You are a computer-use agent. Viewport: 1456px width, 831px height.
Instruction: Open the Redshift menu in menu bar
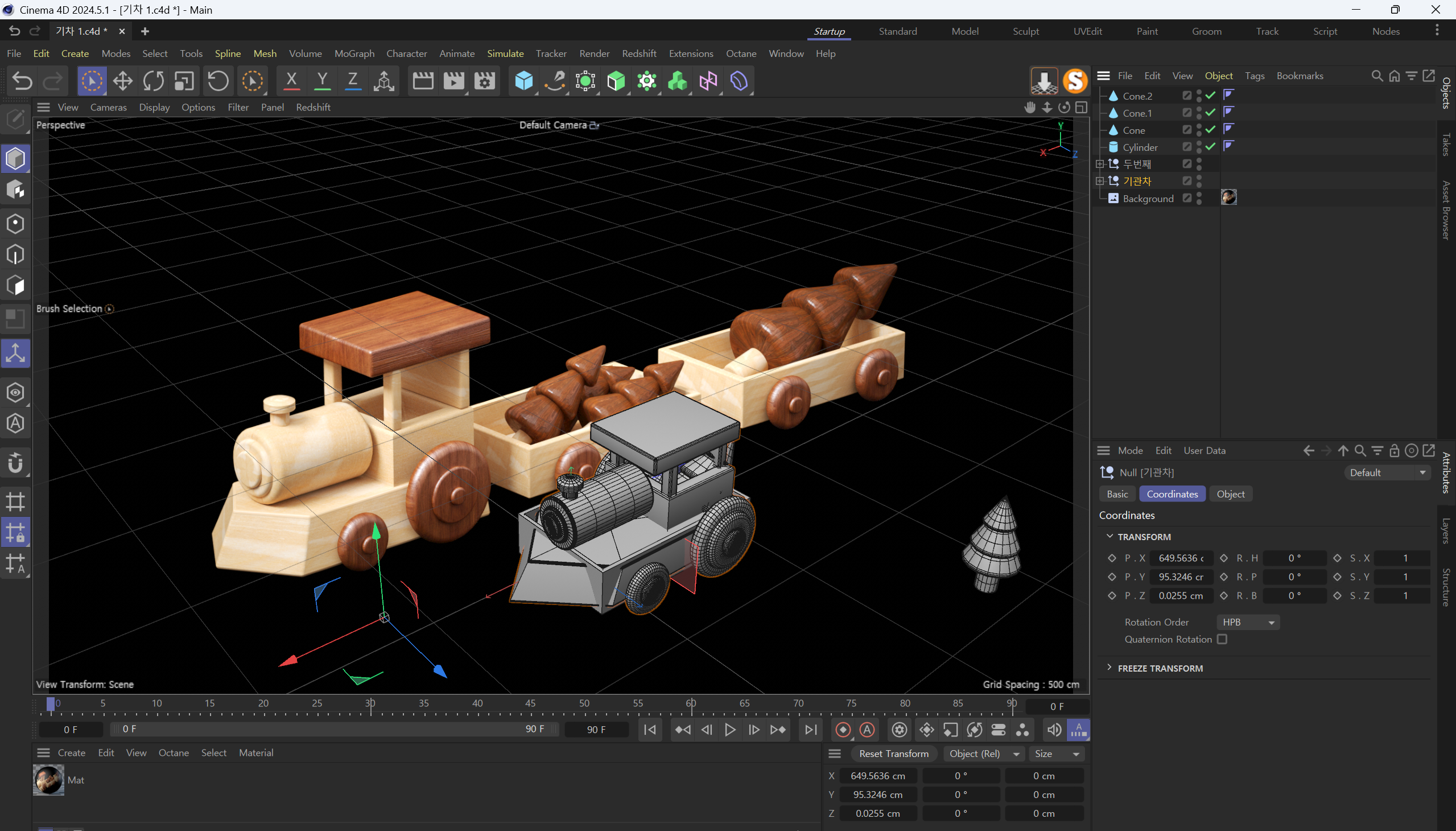(x=639, y=54)
